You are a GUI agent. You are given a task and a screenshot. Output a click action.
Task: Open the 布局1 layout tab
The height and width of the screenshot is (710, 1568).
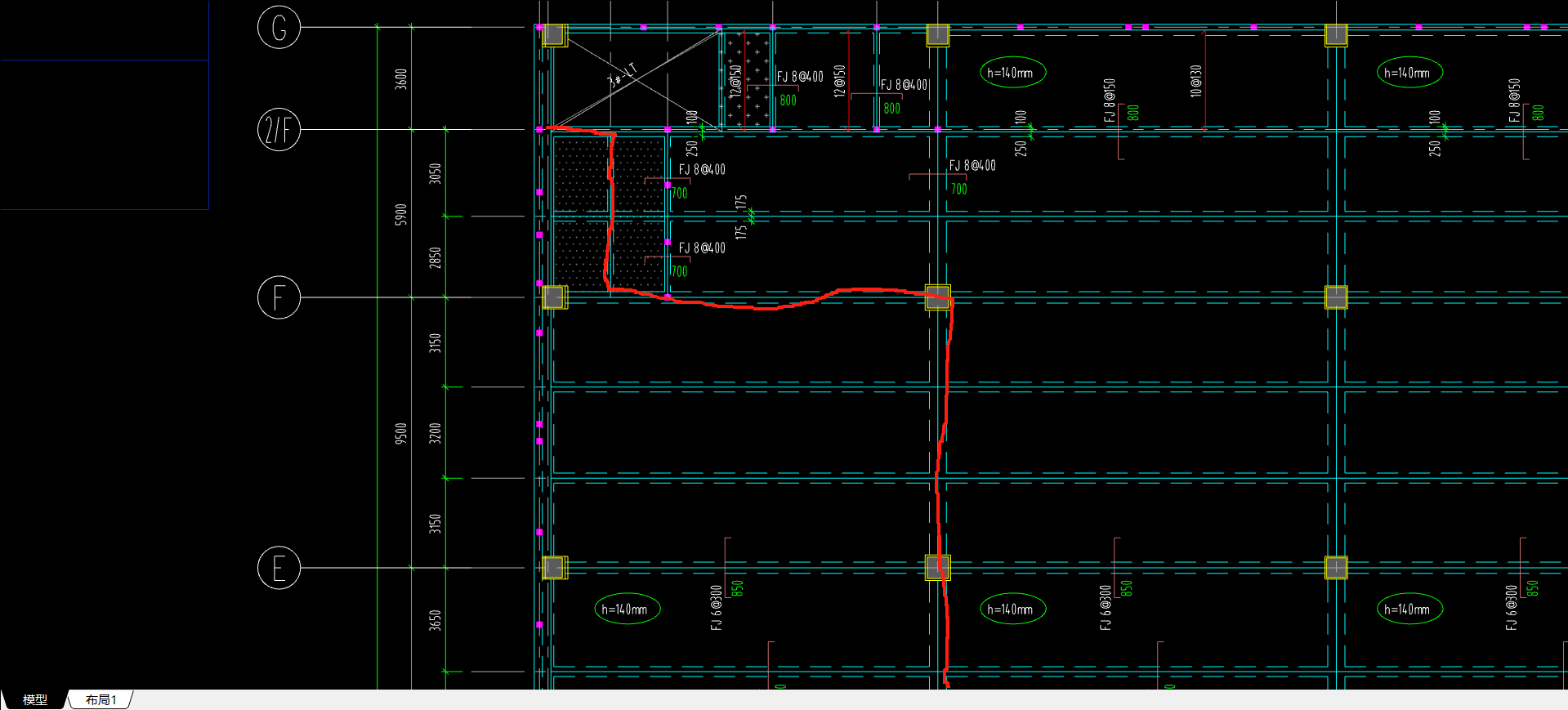(101, 700)
